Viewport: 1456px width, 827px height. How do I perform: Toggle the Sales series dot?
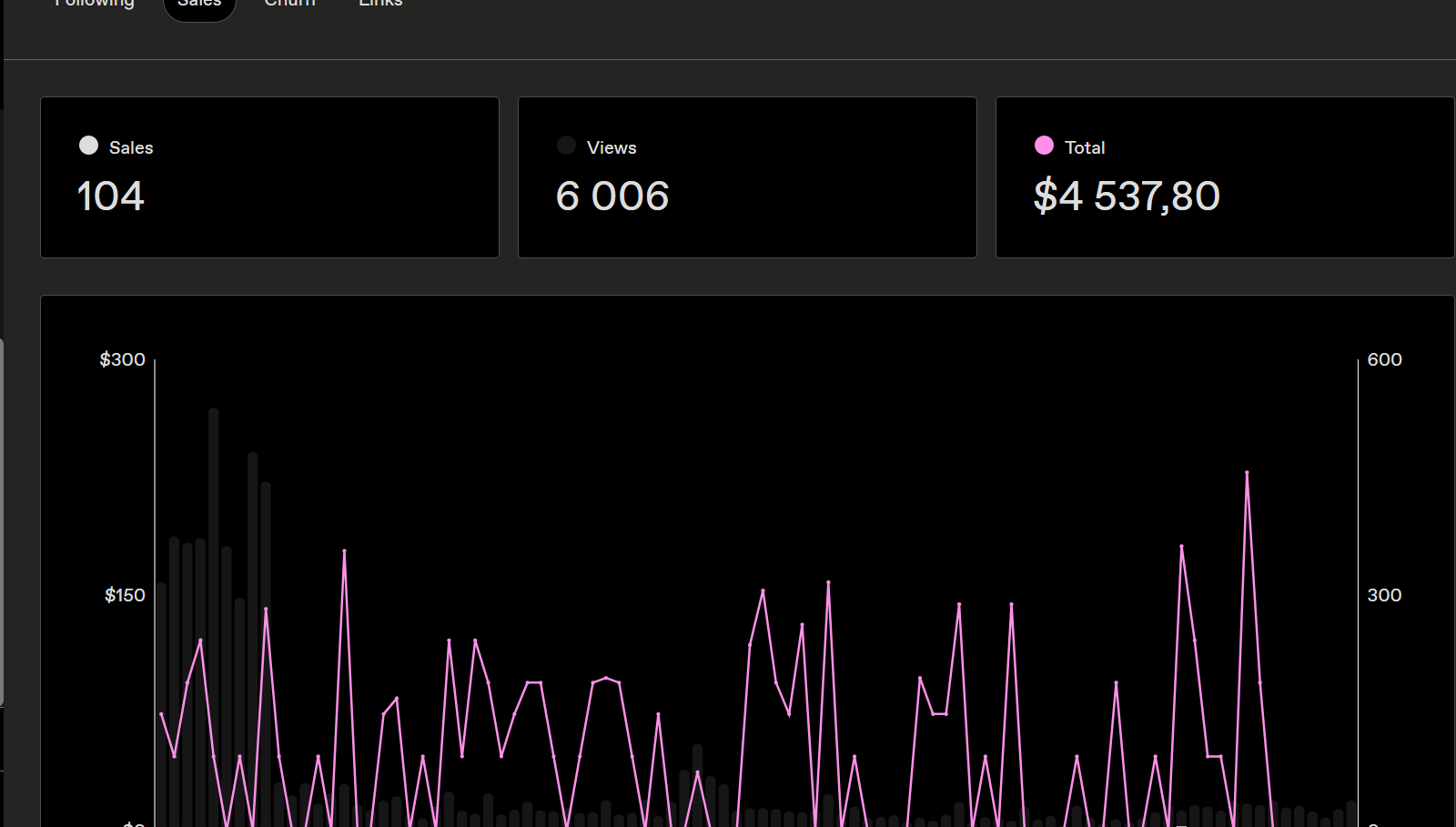88,146
